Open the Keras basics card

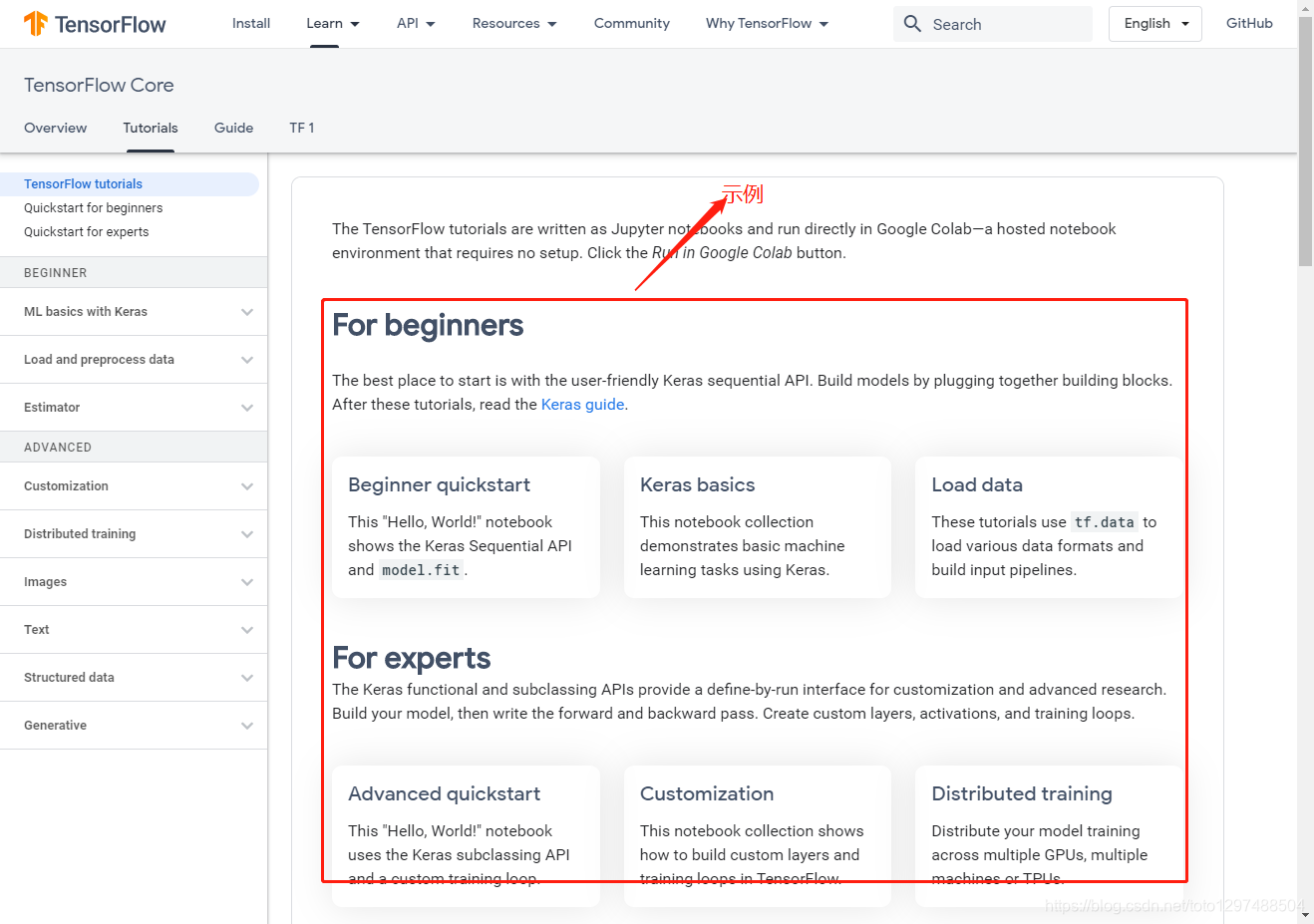point(758,527)
